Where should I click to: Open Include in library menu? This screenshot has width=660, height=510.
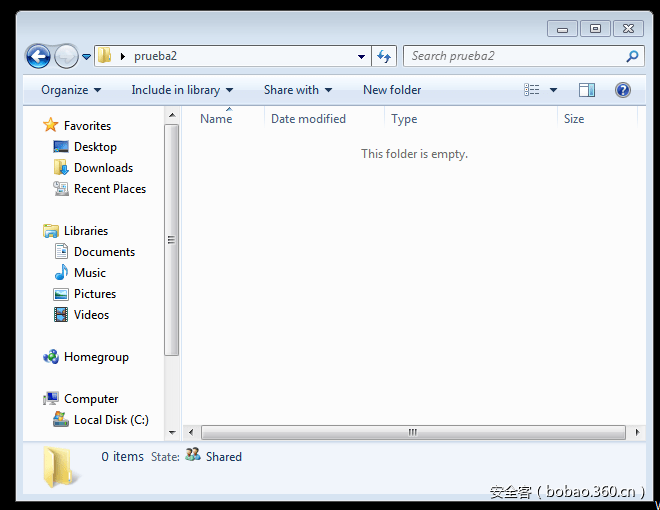click(182, 90)
